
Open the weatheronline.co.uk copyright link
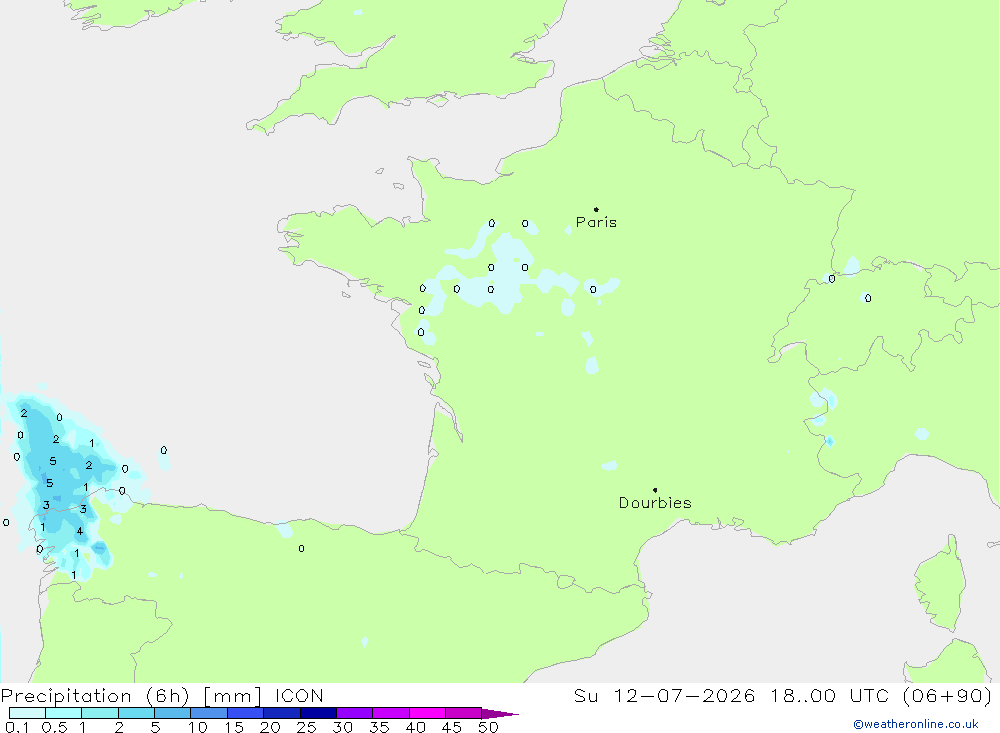point(916,724)
